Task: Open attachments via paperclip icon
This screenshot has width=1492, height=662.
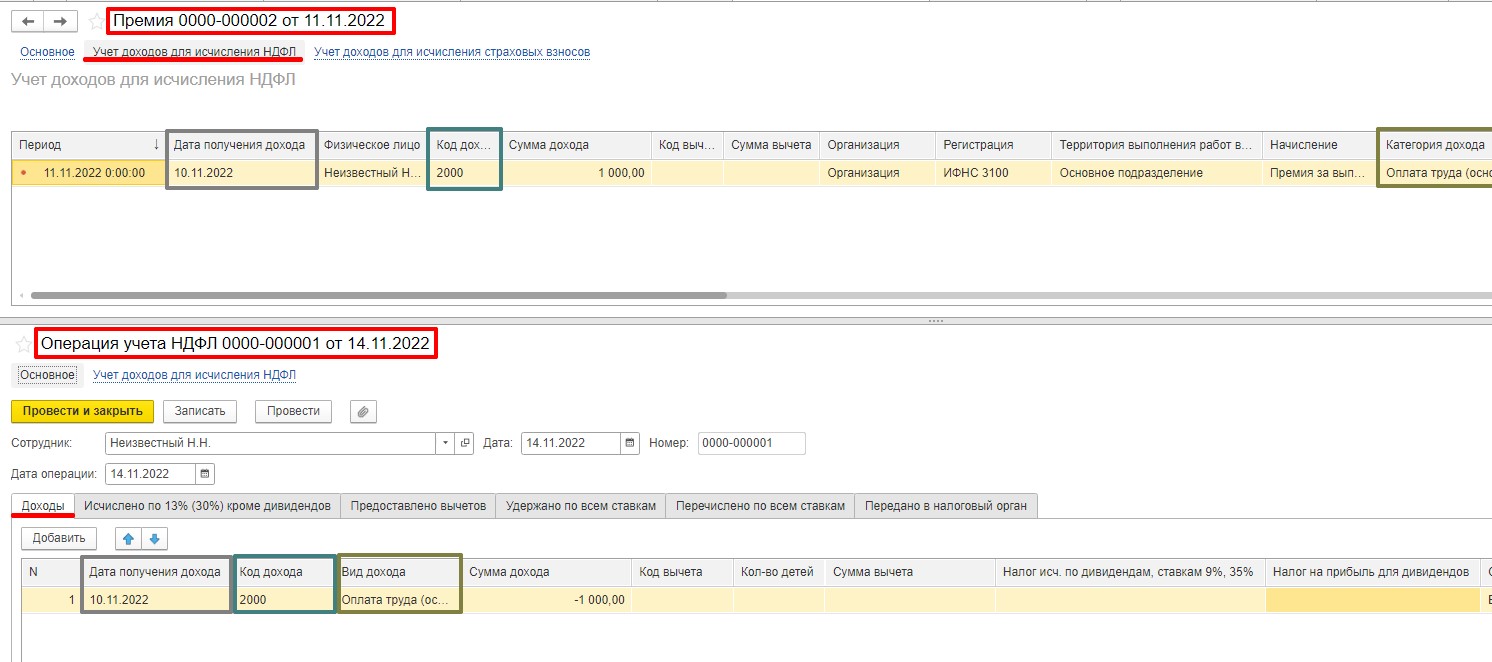Action: pos(363,411)
